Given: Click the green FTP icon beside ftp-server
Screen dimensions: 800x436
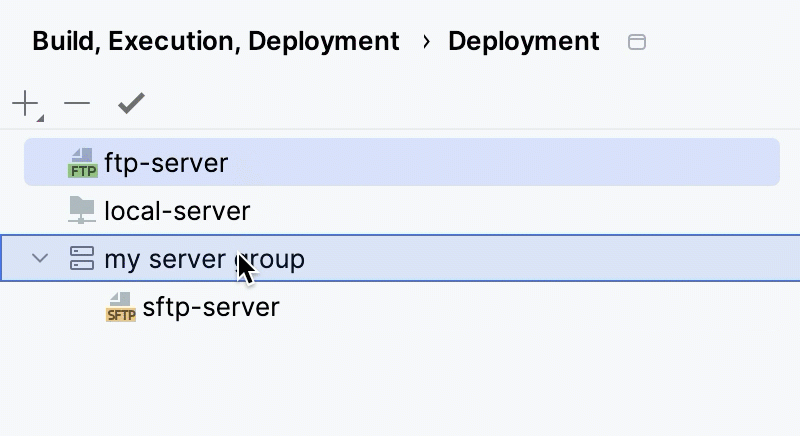Looking at the screenshot, I should click(82, 162).
